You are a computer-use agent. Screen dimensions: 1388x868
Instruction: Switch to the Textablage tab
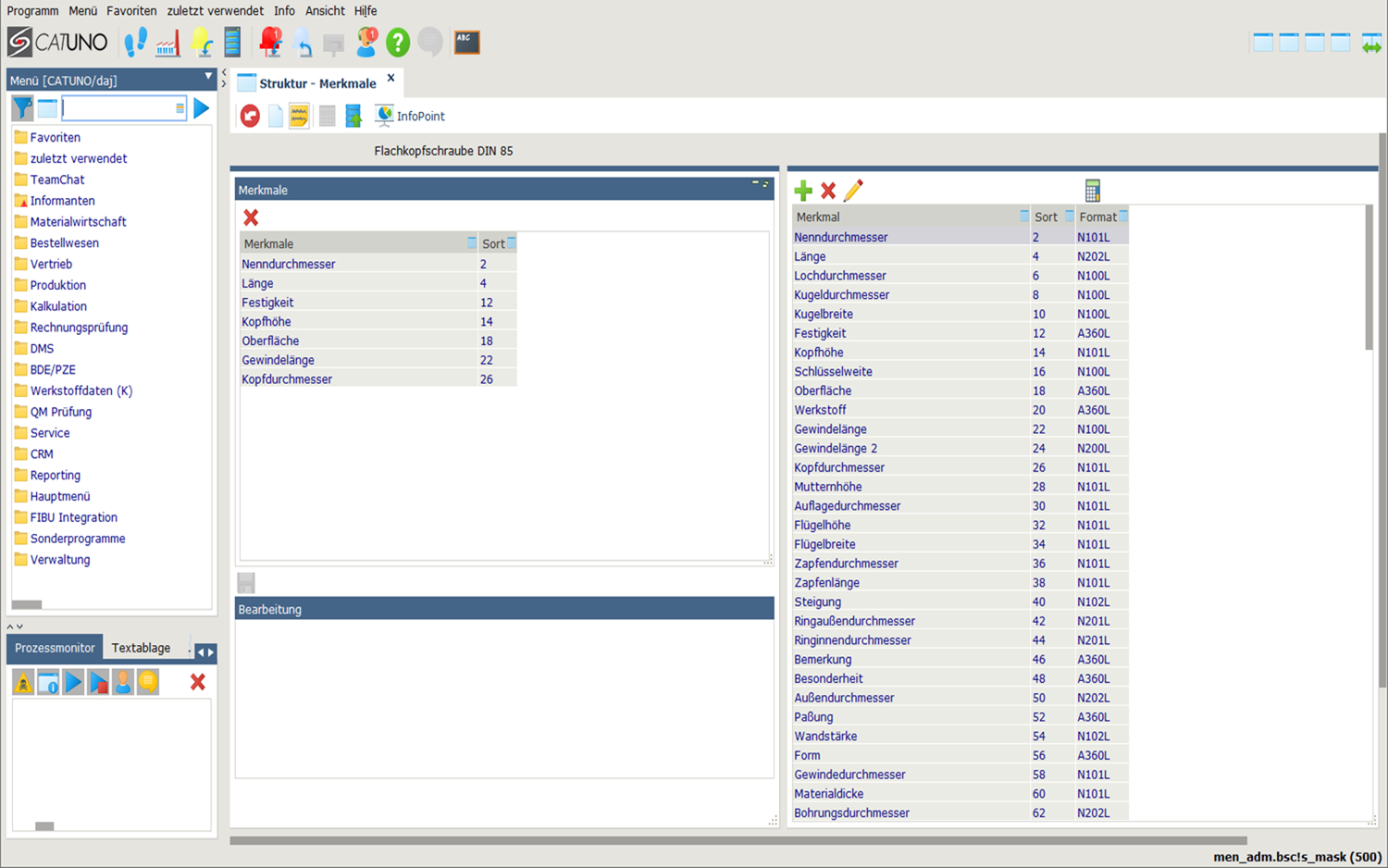click(141, 648)
